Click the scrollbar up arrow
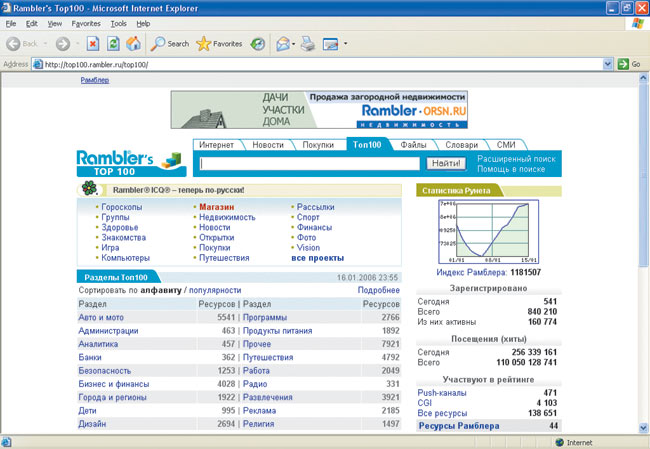The width and height of the screenshot is (650, 449). [643, 78]
